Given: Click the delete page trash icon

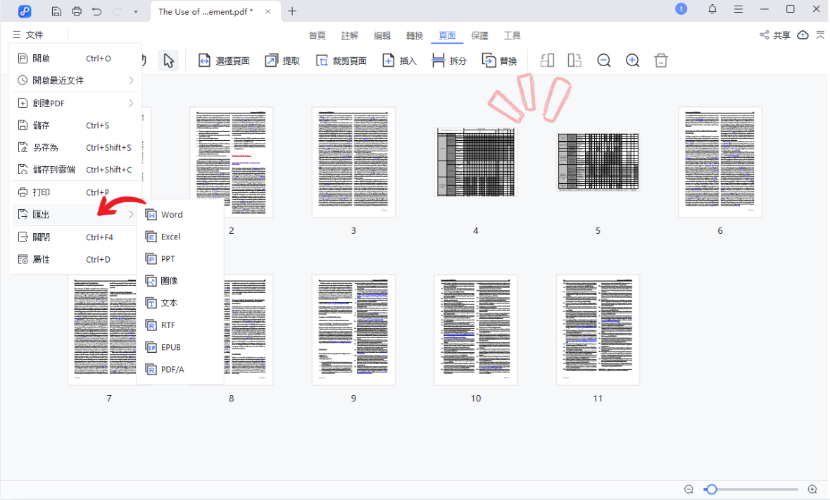Looking at the screenshot, I should [661, 61].
